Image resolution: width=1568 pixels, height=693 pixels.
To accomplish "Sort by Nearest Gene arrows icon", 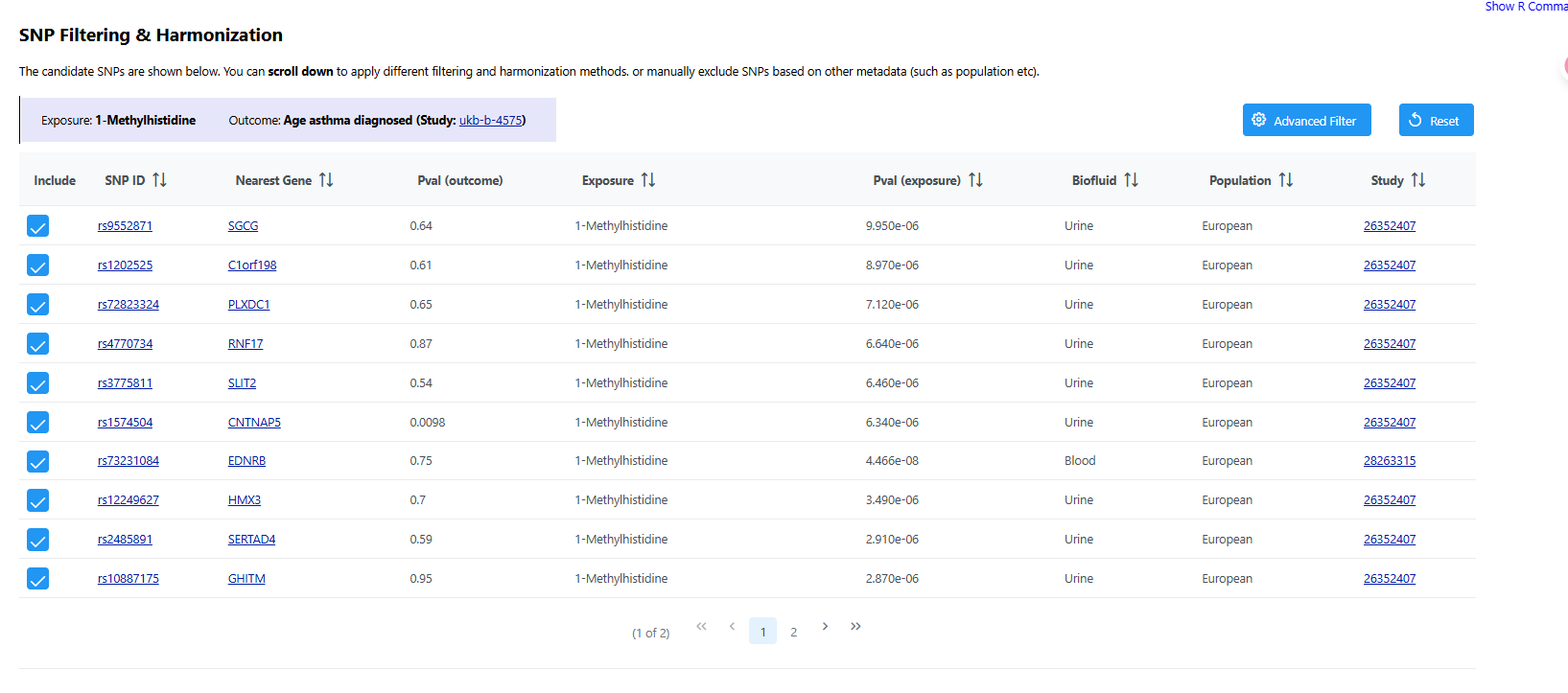I will 326,180.
